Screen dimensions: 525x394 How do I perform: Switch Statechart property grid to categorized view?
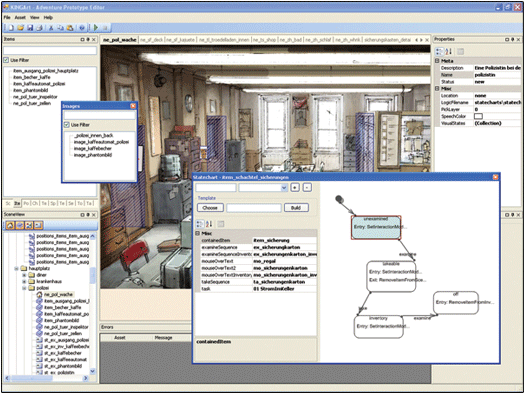pos(200,224)
